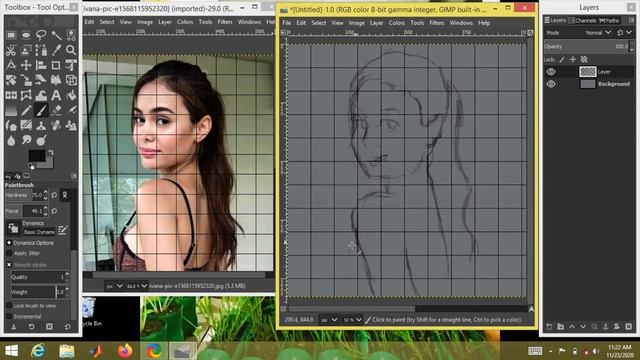Viewport: 640px width, 360px height.
Task: Open unit px dropdown in Untitled status bar
Action: coord(329,320)
